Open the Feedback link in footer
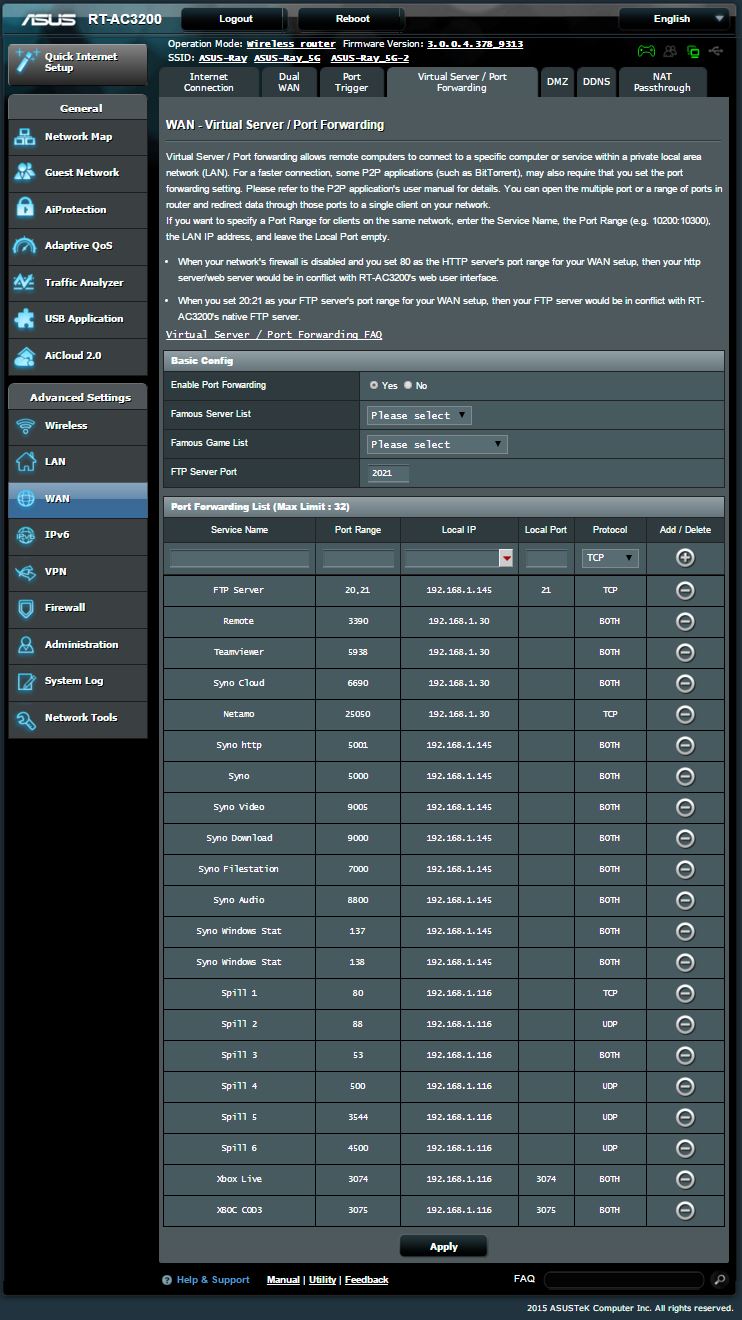Screen dimensions: 742x1320 [367, 1280]
